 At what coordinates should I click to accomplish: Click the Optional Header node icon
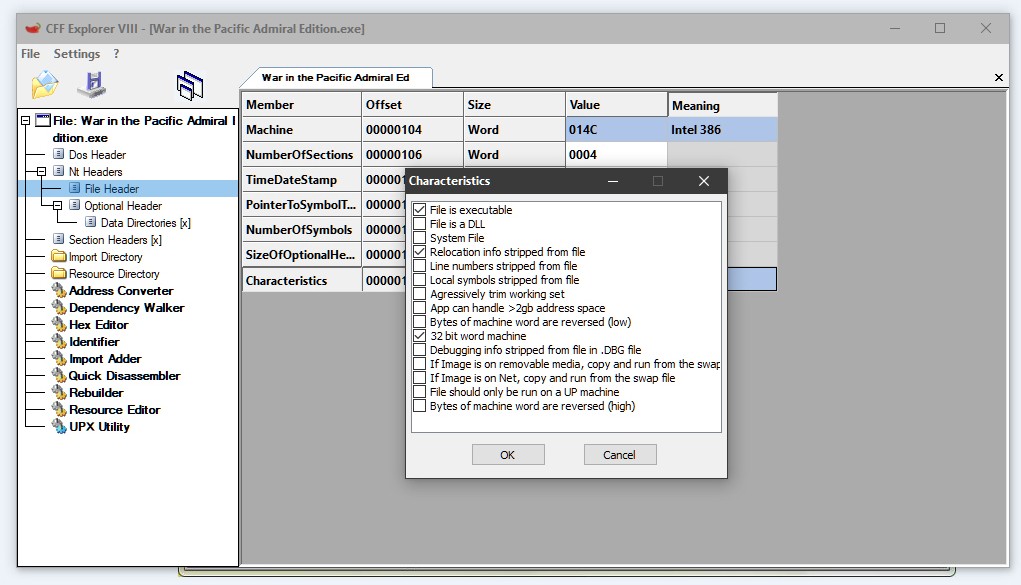click(x=75, y=205)
